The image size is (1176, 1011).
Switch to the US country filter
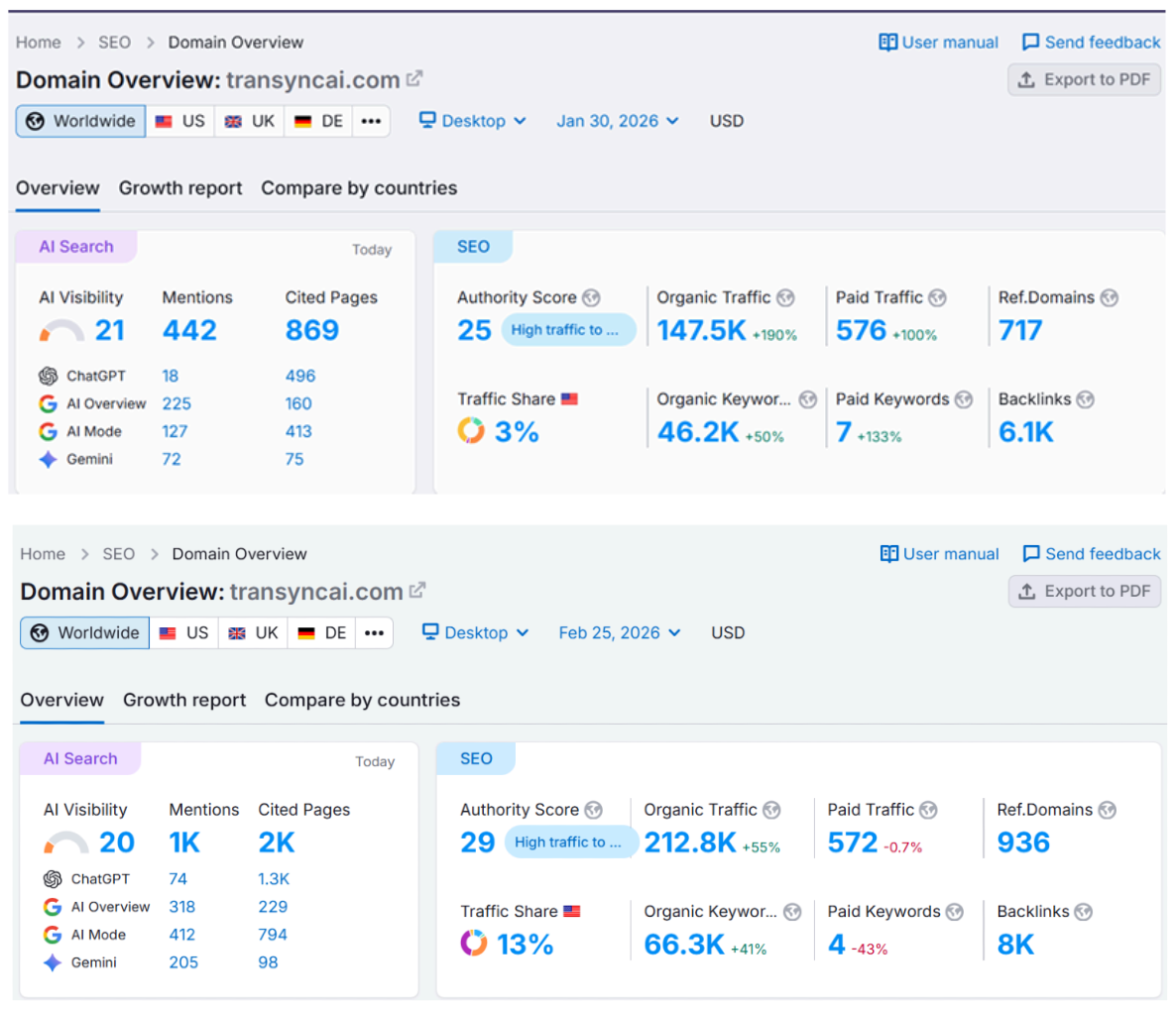180,120
